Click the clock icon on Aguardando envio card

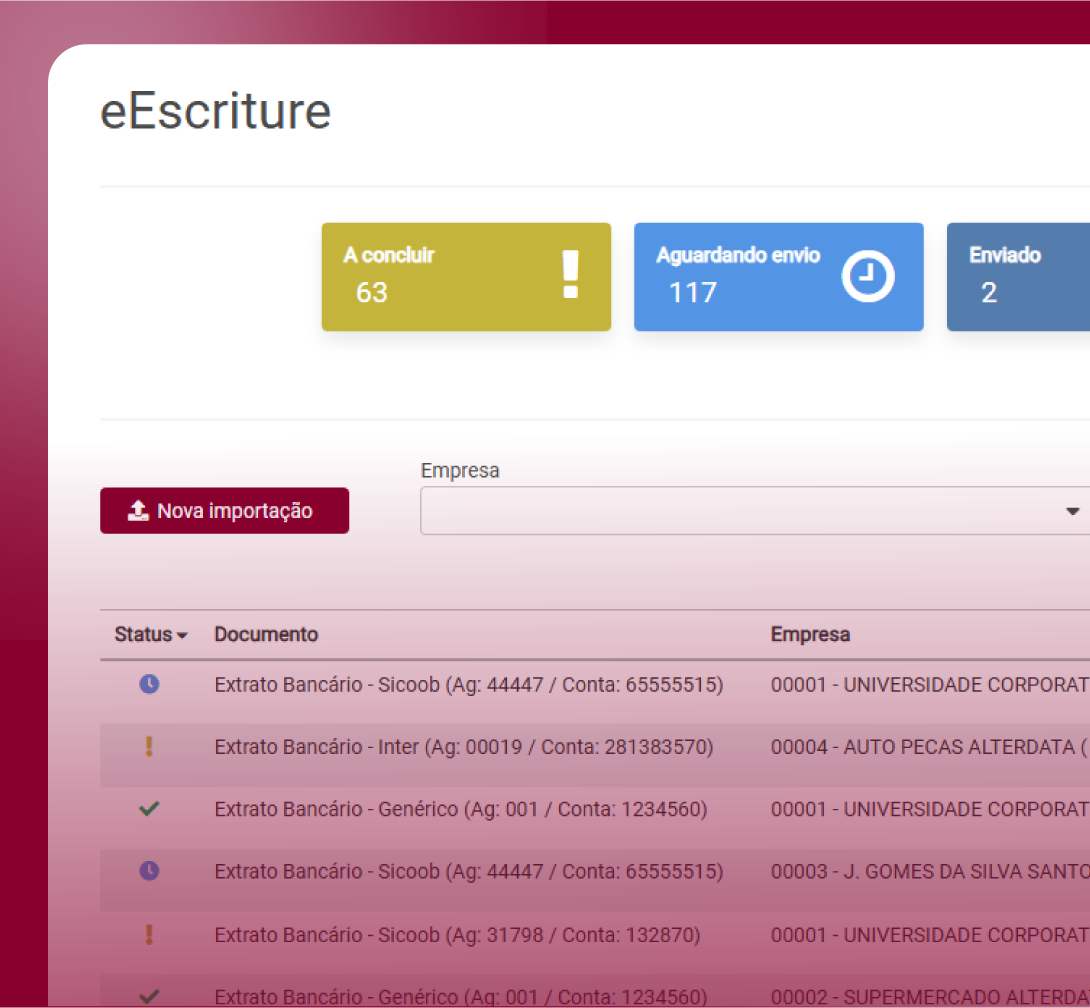coord(867,277)
